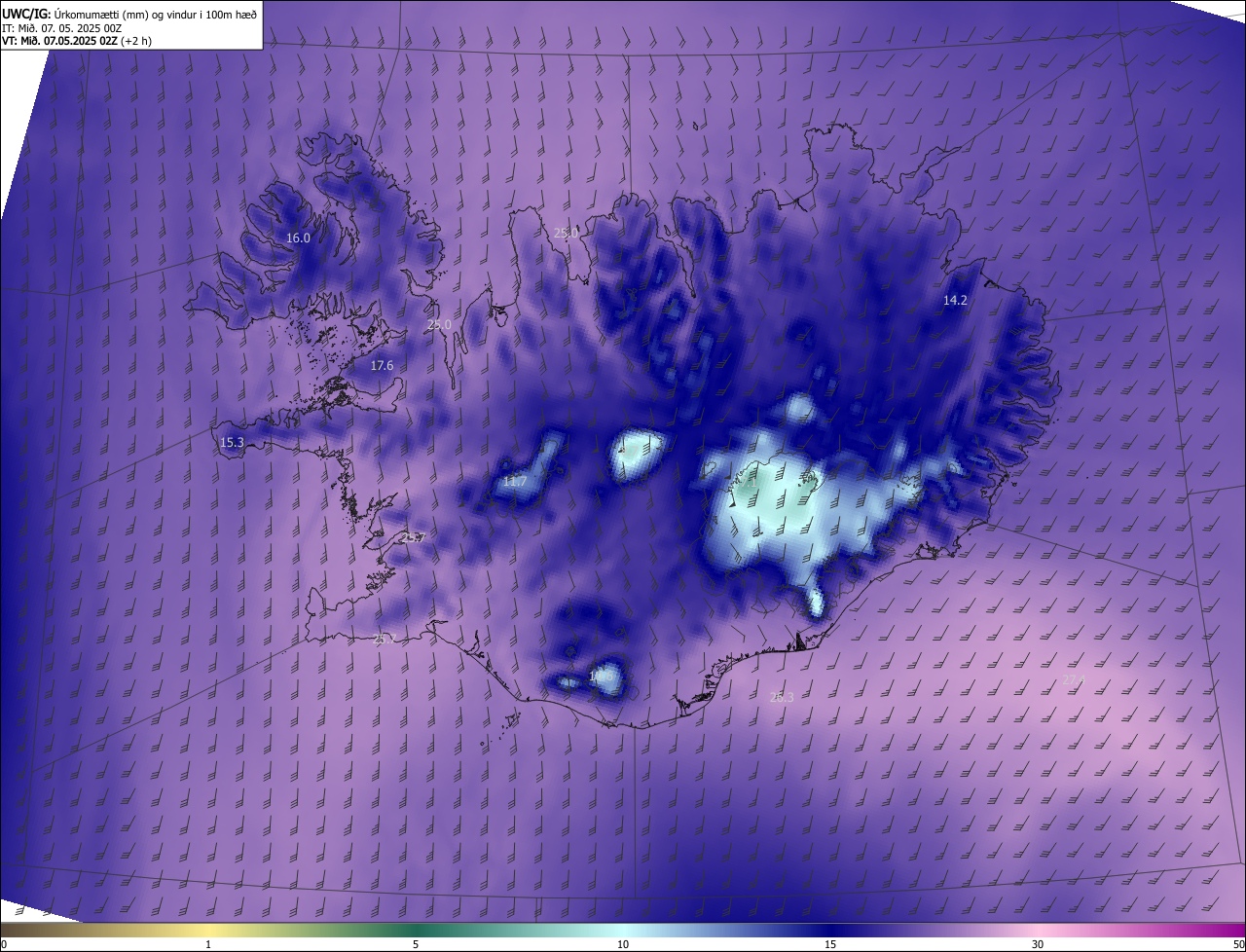Click the '10' tick label on colour scale
The height and width of the screenshot is (952, 1246).
pyautogui.click(x=623, y=945)
